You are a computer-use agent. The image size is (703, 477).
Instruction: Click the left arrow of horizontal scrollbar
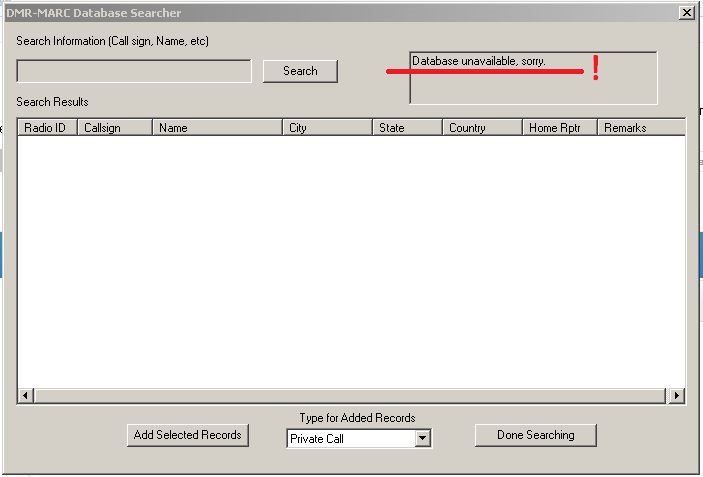(26, 395)
